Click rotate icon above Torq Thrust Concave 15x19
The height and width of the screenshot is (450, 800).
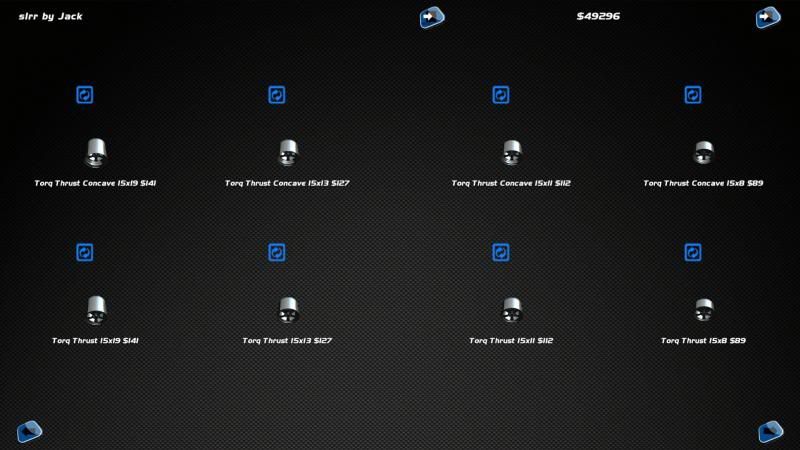(85, 95)
